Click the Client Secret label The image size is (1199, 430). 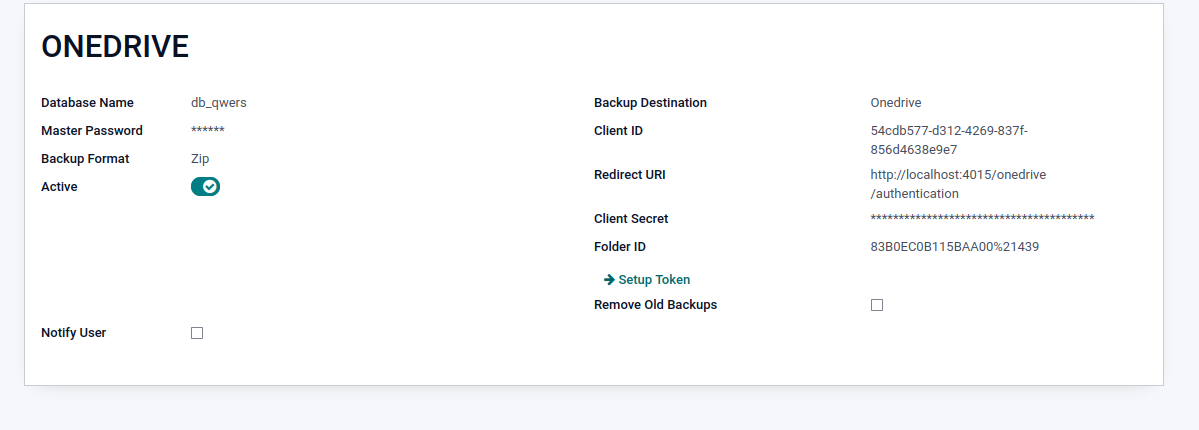(631, 219)
